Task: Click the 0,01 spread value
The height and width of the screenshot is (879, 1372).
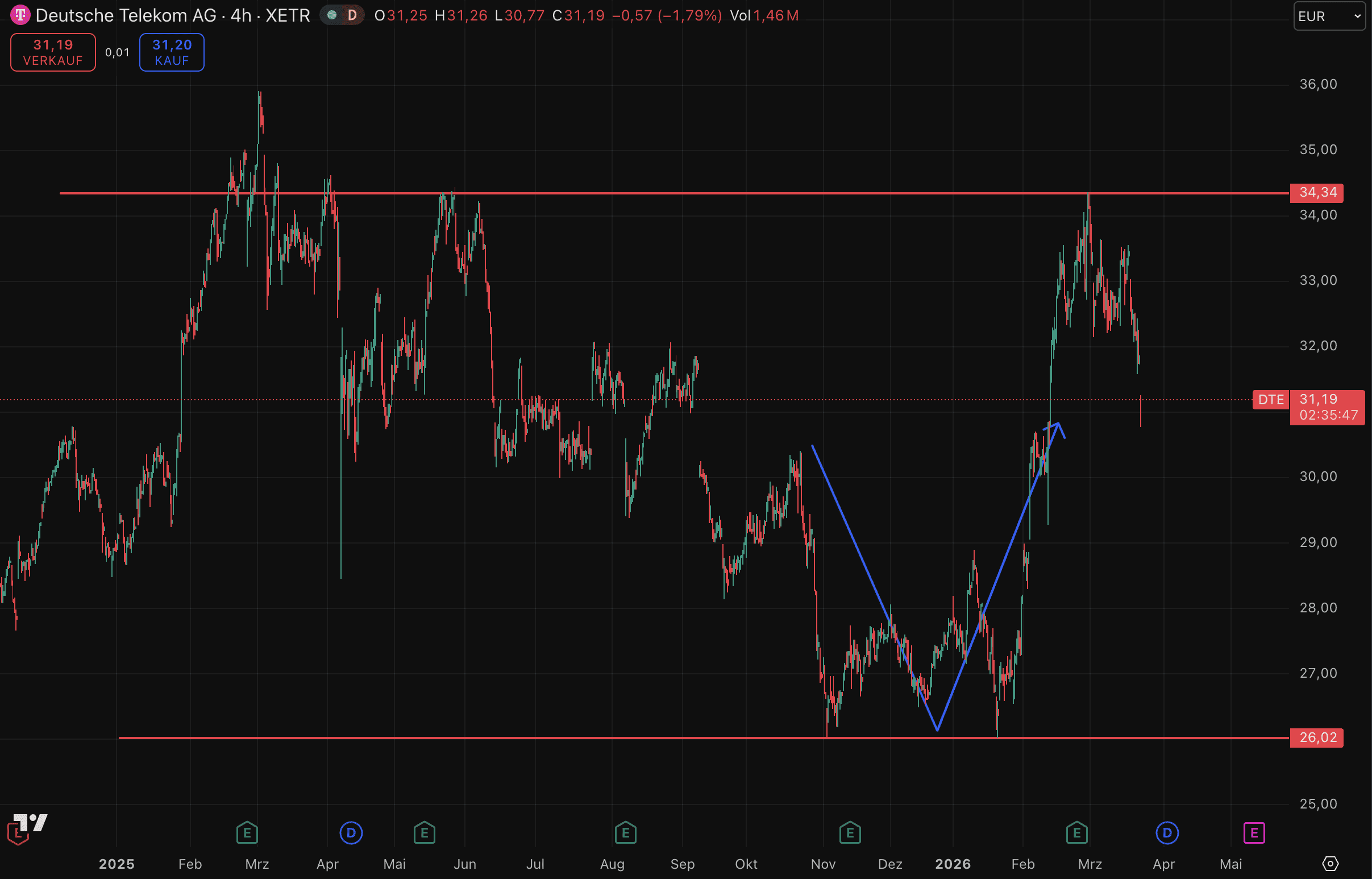Action: (117, 52)
